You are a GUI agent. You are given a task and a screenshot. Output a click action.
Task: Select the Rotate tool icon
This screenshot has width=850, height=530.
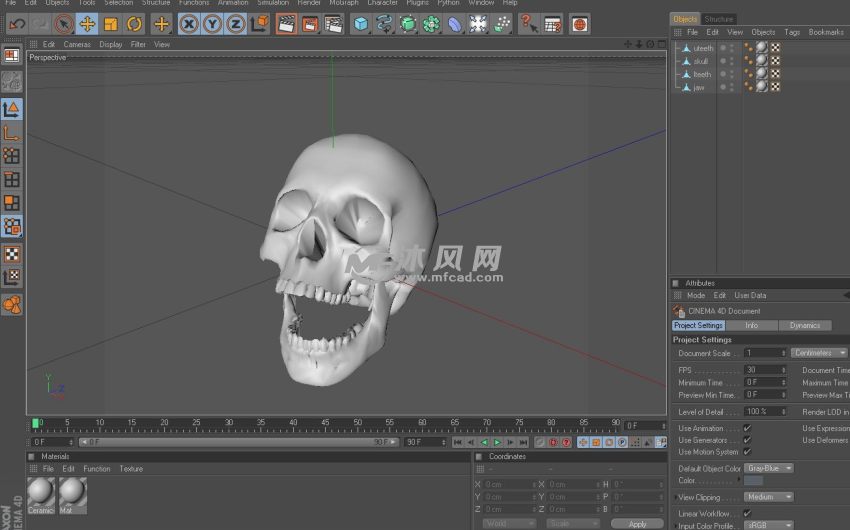134,24
